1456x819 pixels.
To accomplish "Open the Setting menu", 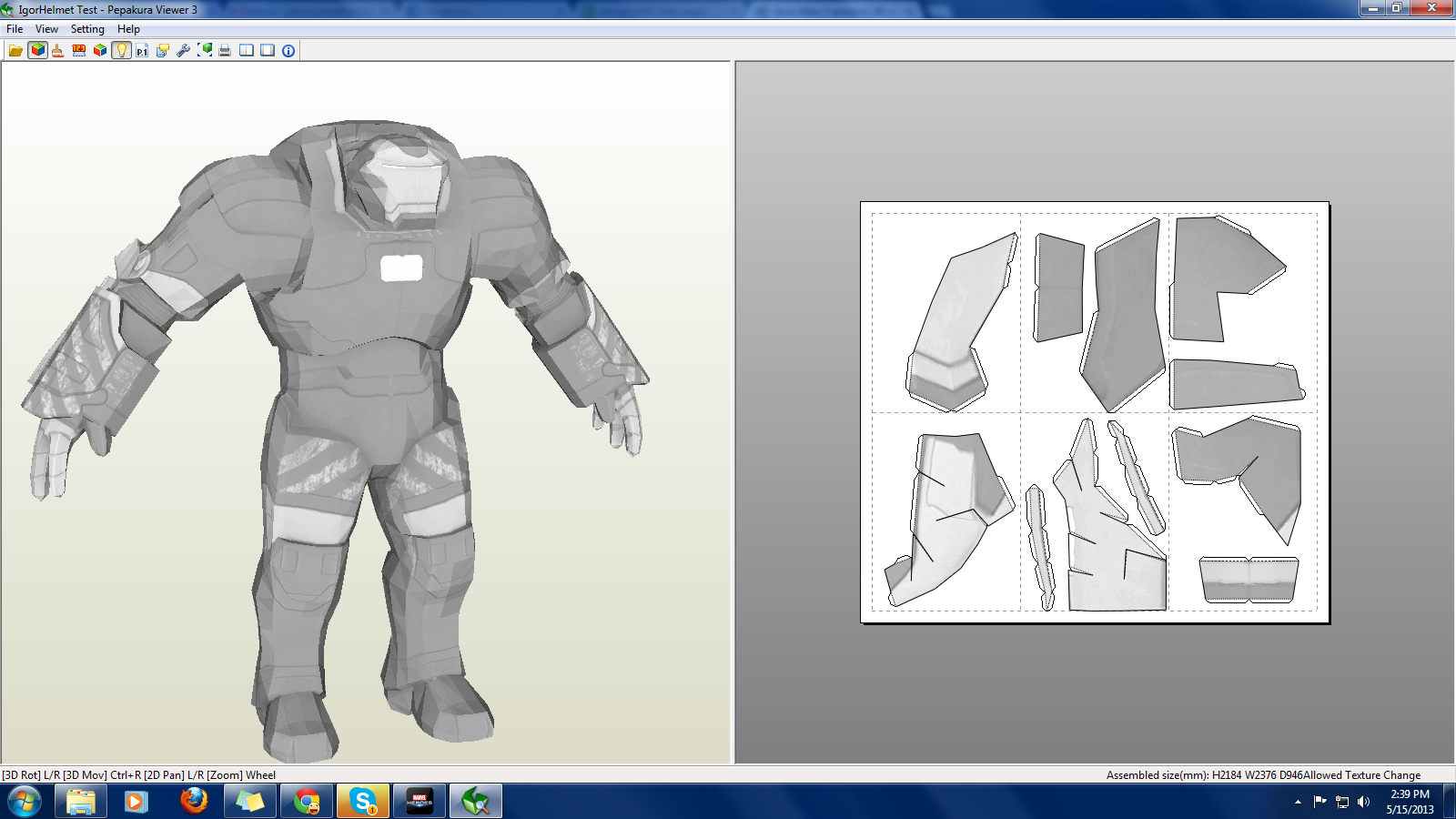I will point(87,29).
